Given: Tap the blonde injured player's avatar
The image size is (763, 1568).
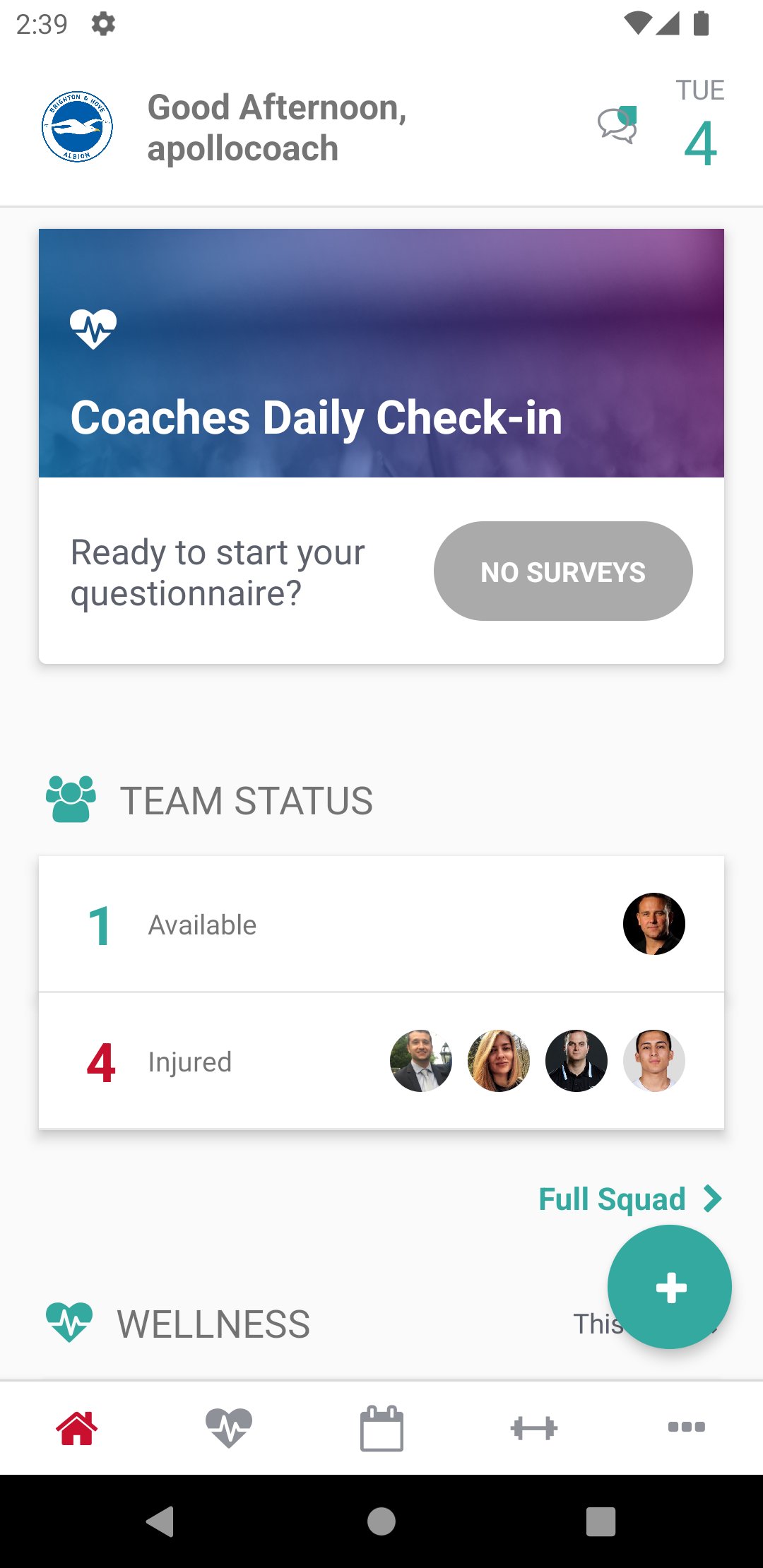Looking at the screenshot, I should pos(498,1061).
